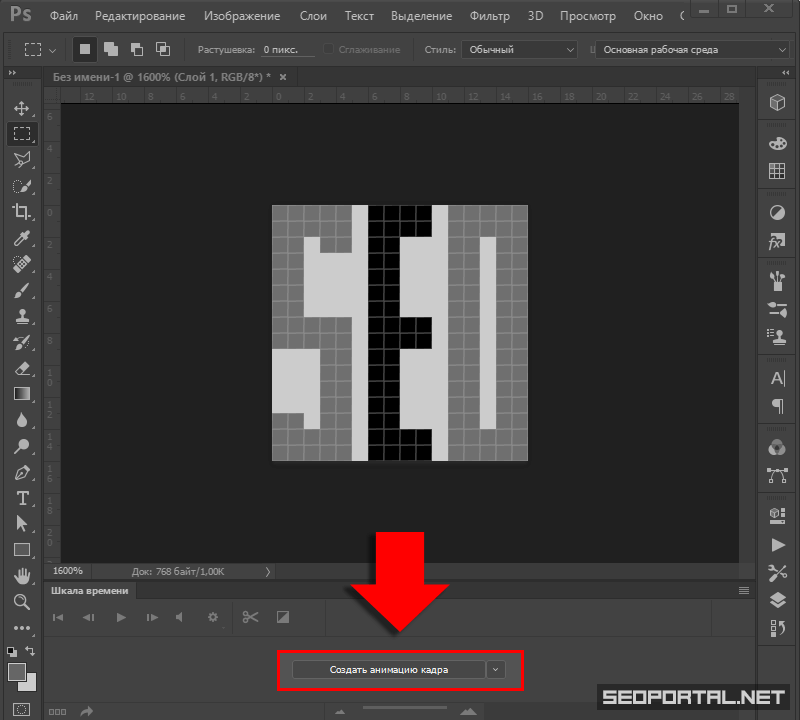Select the Hand tool
This screenshot has height=720, width=800.
[22, 575]
